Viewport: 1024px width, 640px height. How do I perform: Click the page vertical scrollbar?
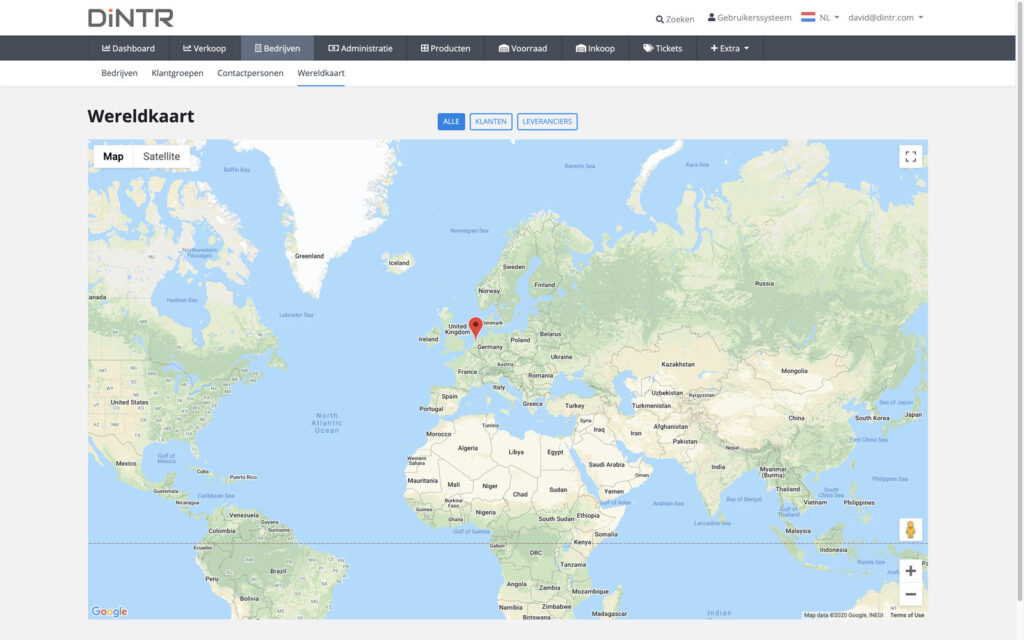(x=1019, y=300)
